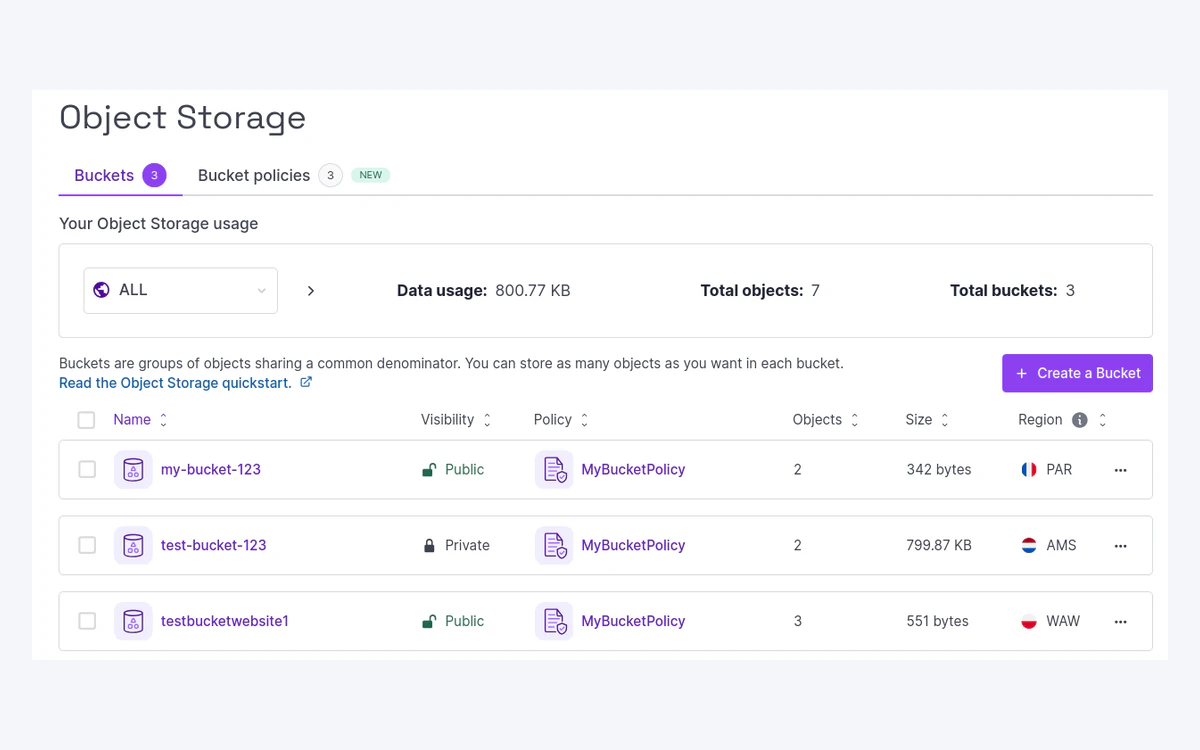The height and width of the screenshot is (750, 1200).
Task: Click Private visibility label for test-bucket-123
Action: [x=467, y=546]
